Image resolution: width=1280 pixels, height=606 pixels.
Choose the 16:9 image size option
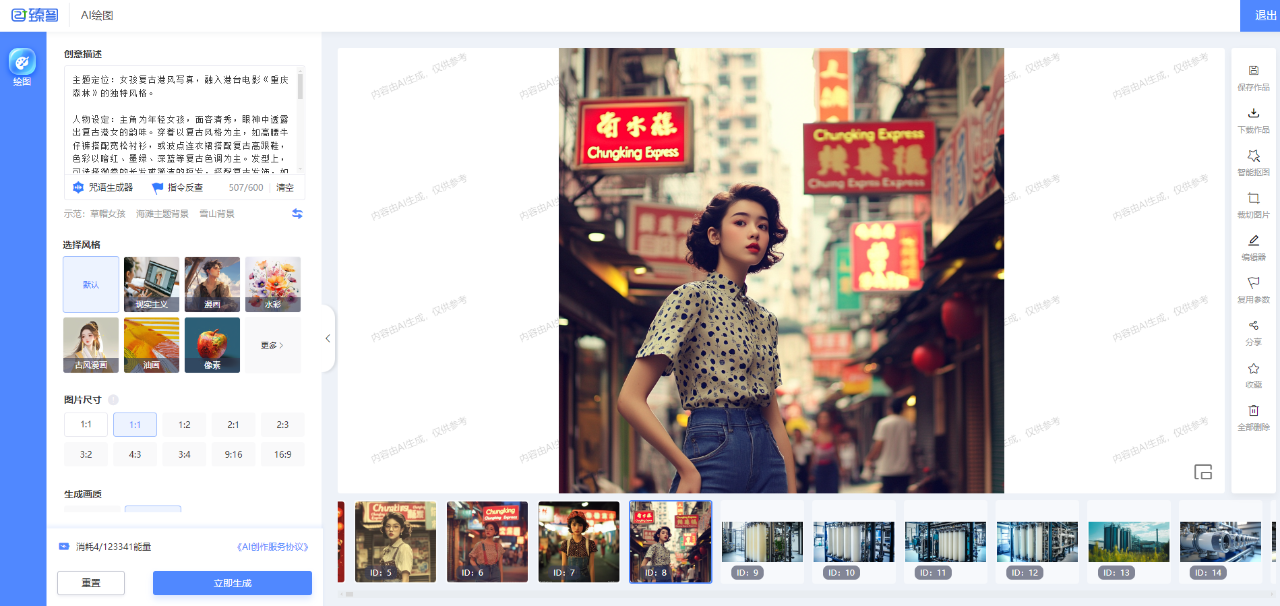(x=283, y=454)
